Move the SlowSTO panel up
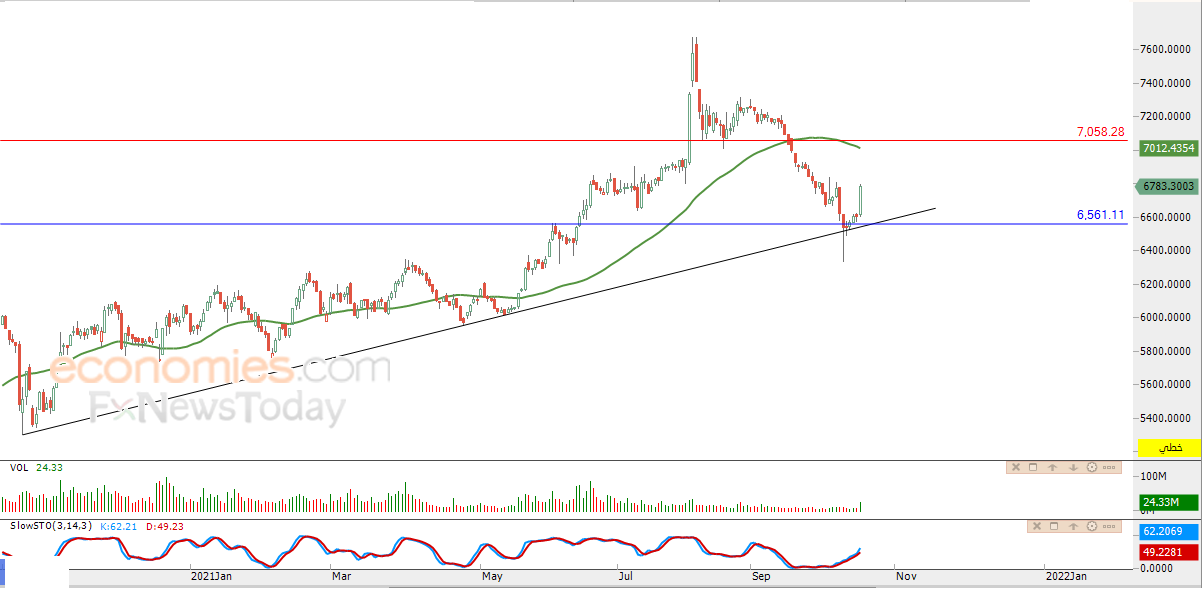The width and height of the screenshot is (1202, 589). point(1073,526)
